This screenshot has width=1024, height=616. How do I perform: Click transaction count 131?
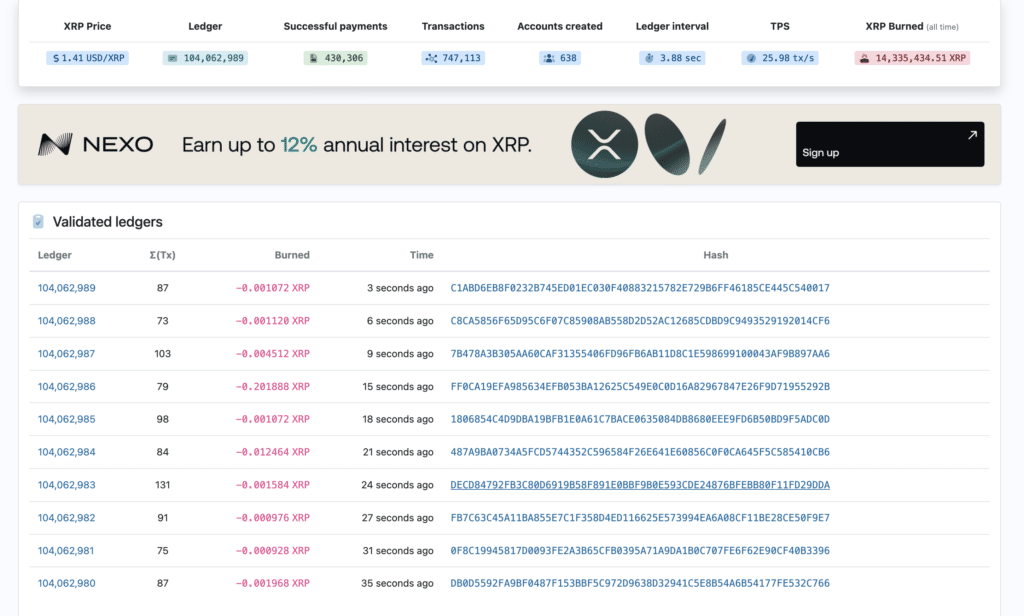point(163,485)
